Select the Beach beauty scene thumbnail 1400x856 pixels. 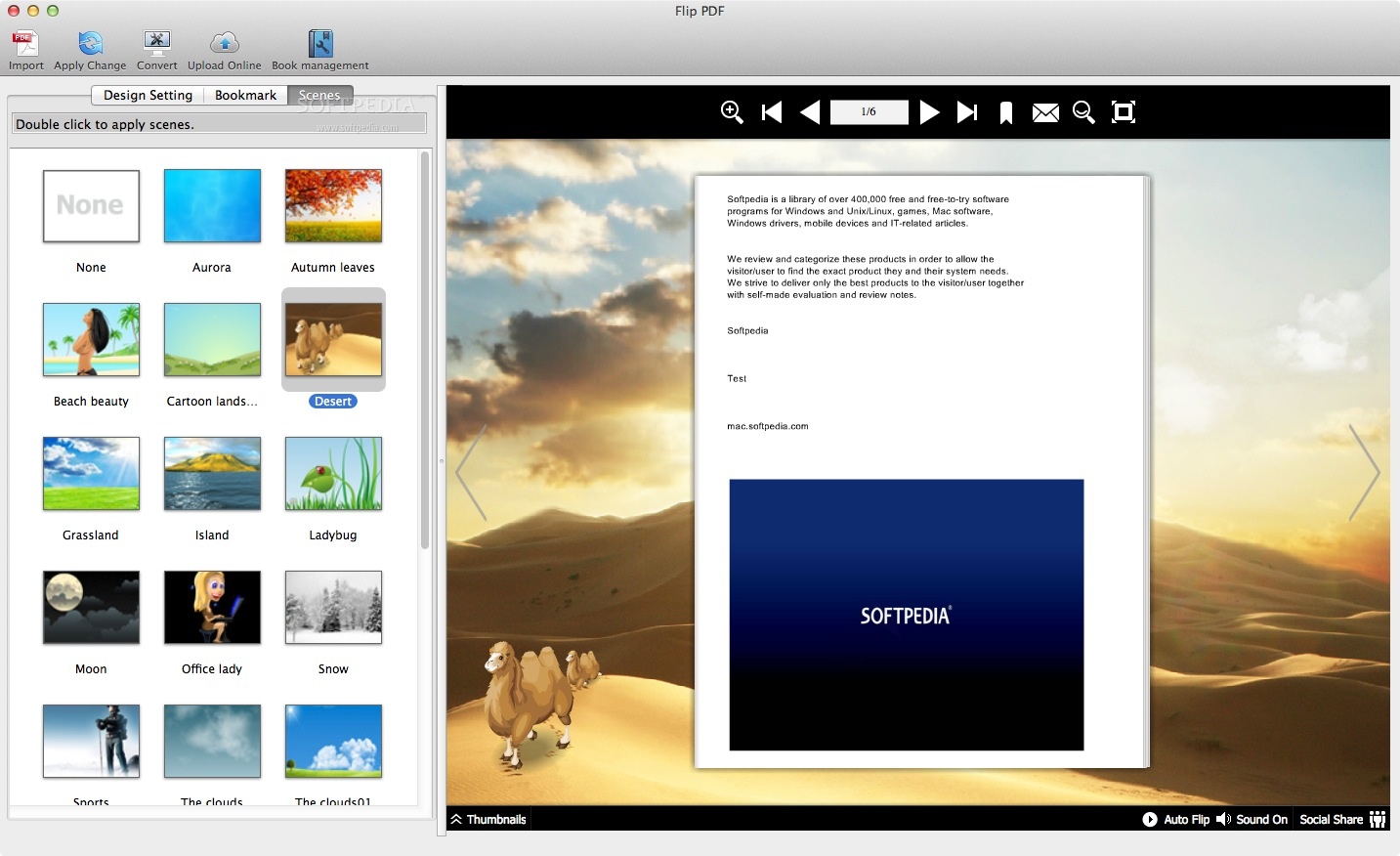pos(91,340)
